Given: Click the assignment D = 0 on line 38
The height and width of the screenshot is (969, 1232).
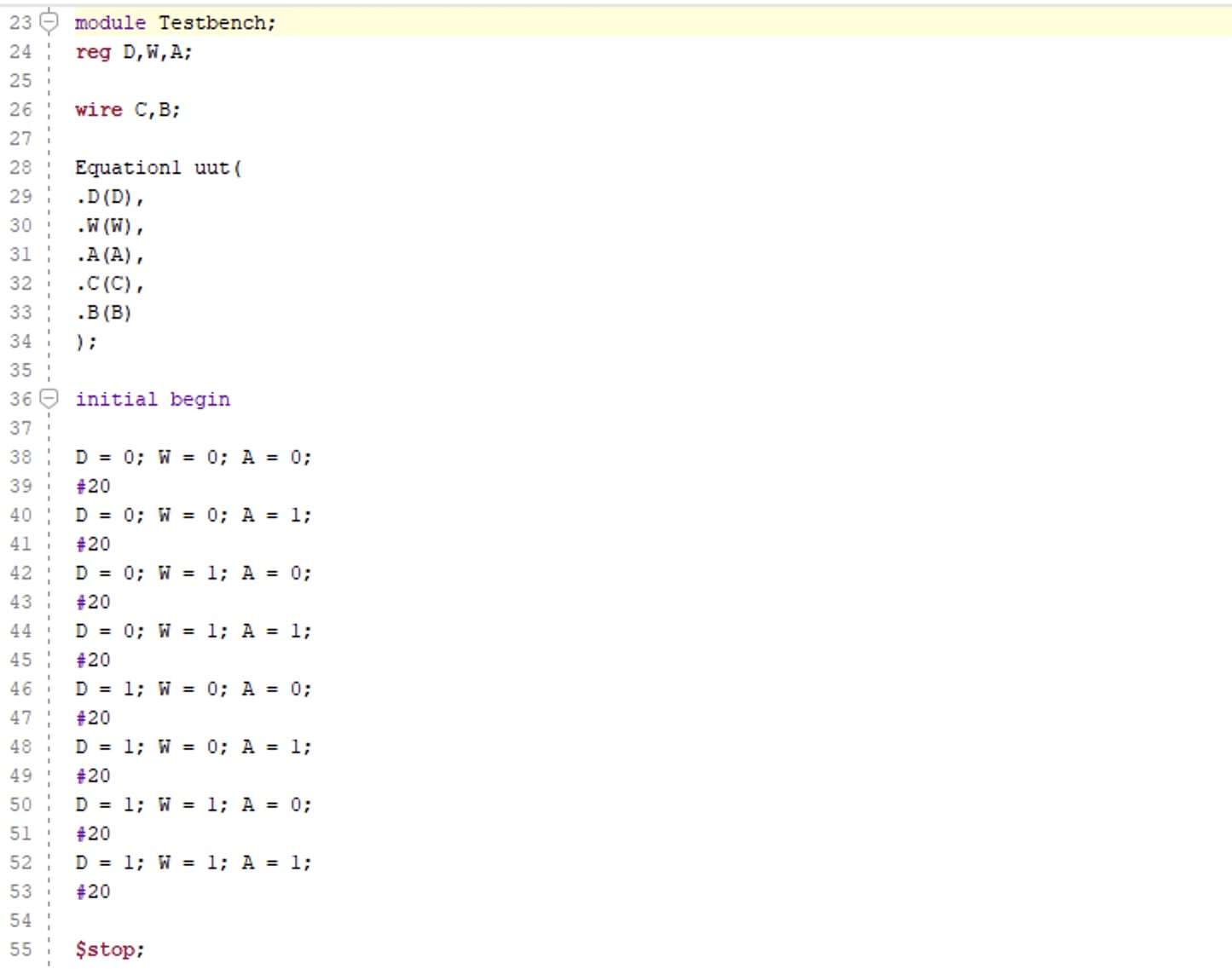Looking at the screenshot, I should coord(104,457).
